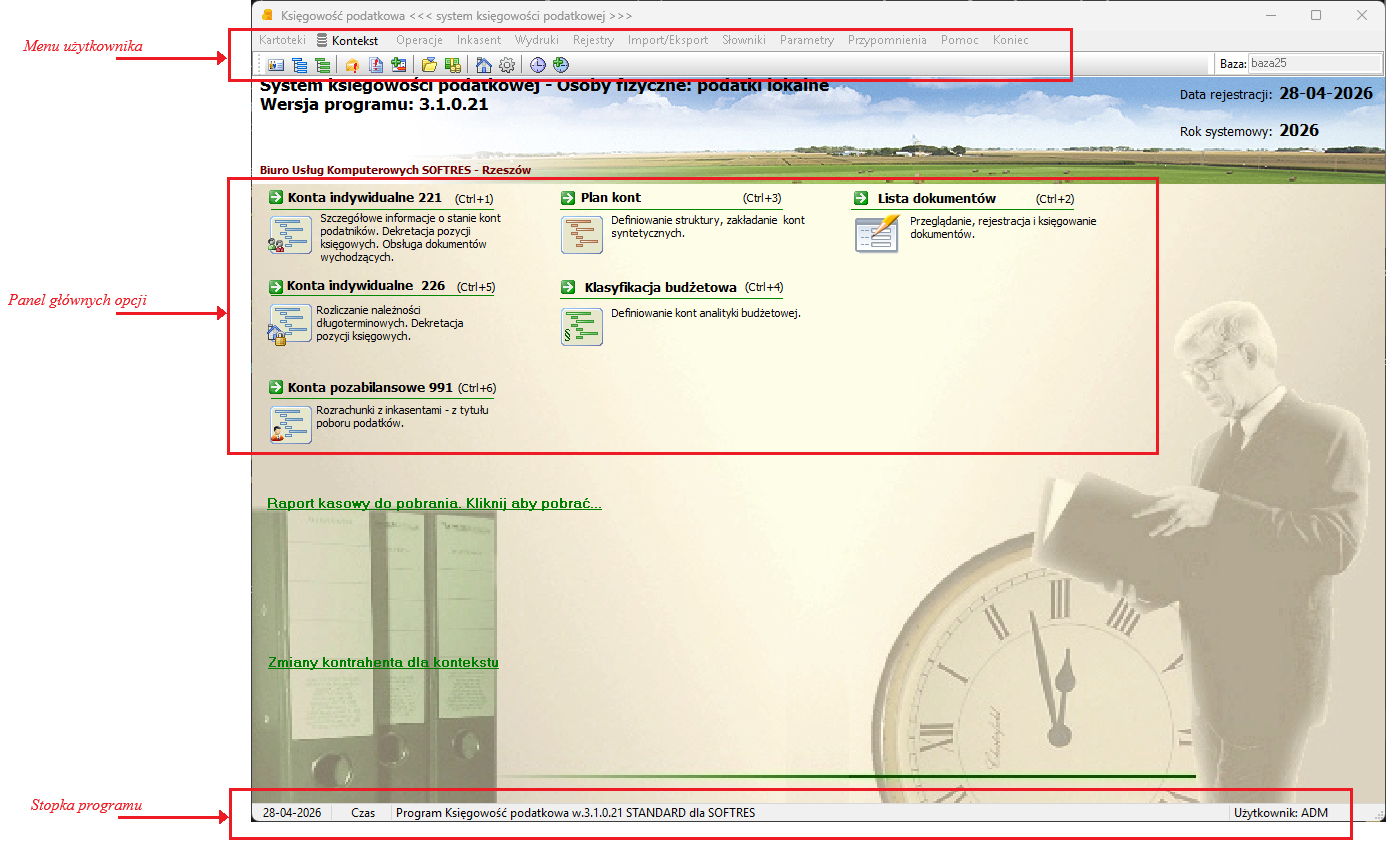The height and width of the screenshot is (851, 1387).
Task: Click the green tree structure toolbar icon
Action: (322, 65)
